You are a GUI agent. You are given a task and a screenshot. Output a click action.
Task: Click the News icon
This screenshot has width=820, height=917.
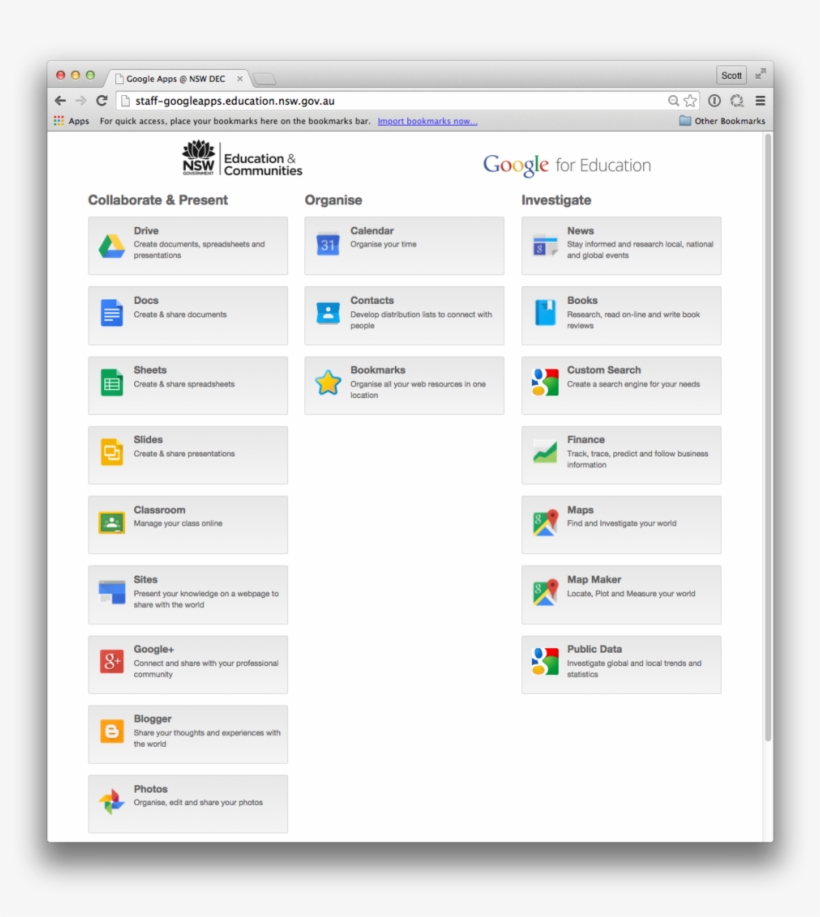click(545, 246)
